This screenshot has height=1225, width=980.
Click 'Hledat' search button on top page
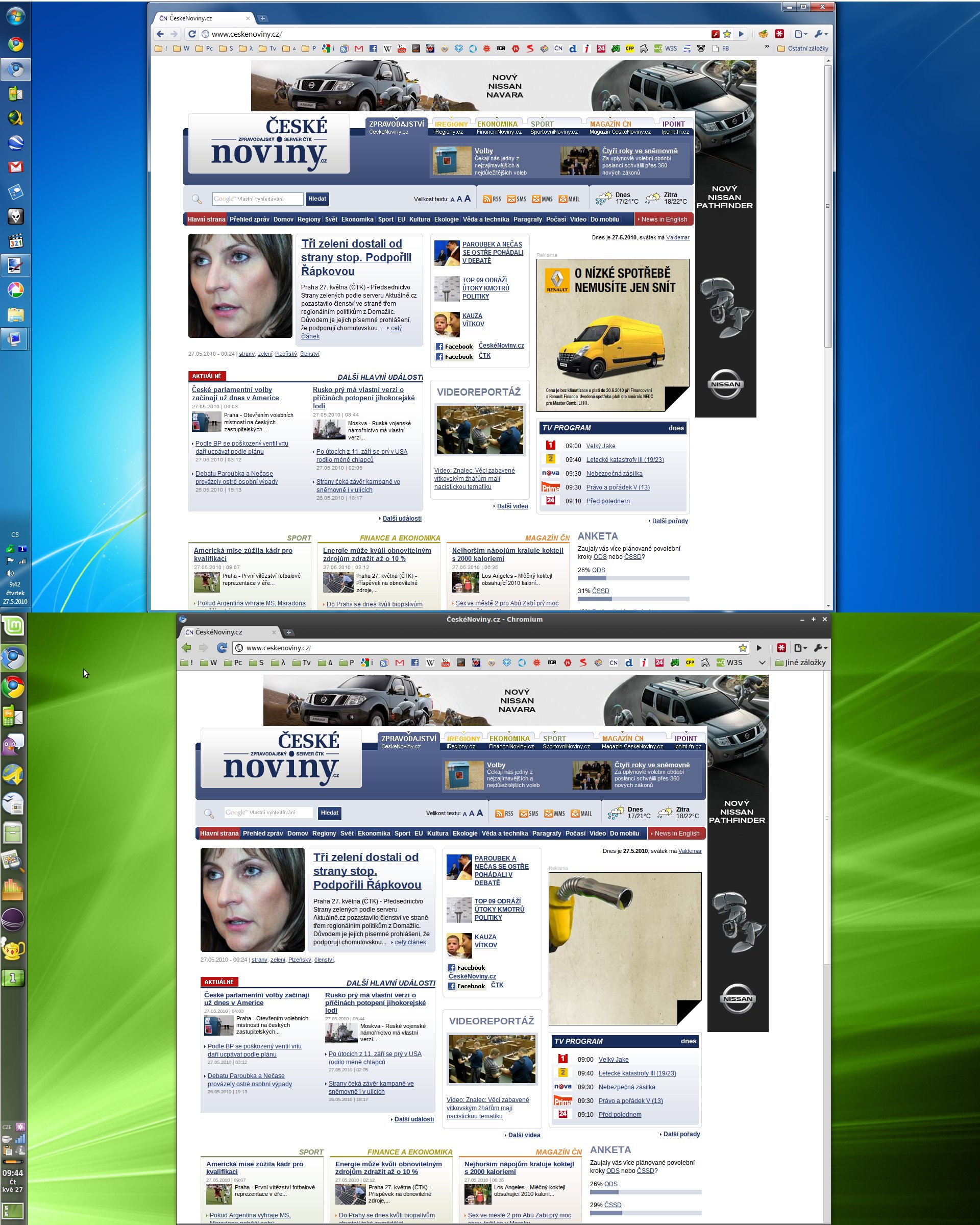click(317, 199)
